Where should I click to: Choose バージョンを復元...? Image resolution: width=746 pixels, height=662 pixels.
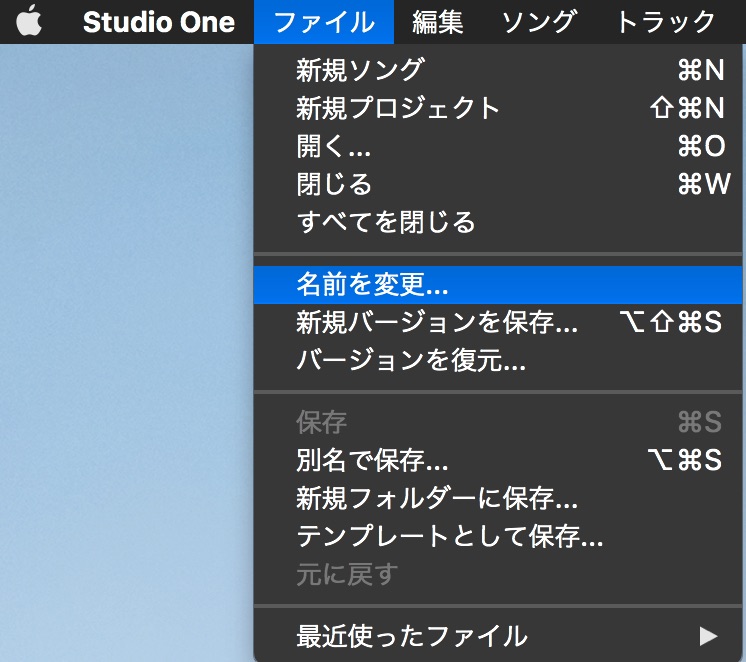(411, 361)
